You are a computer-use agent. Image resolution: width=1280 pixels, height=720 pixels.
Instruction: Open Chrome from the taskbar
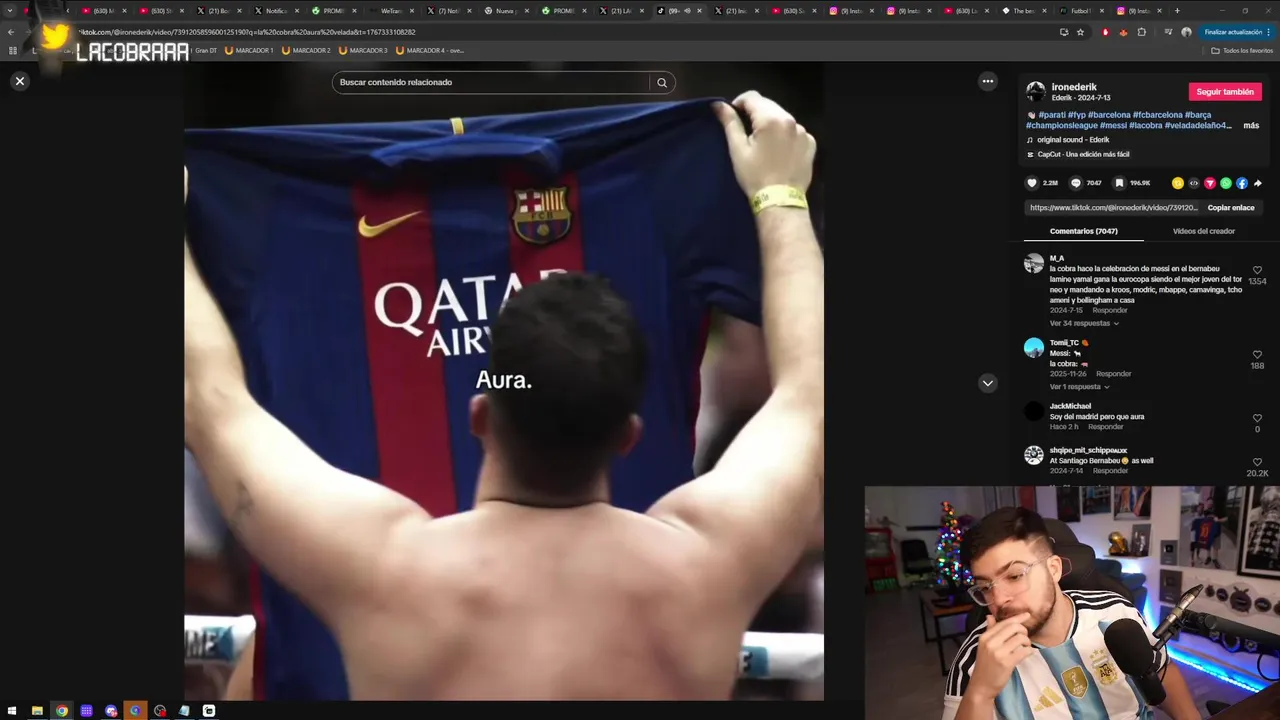click(x=62, y=711)
